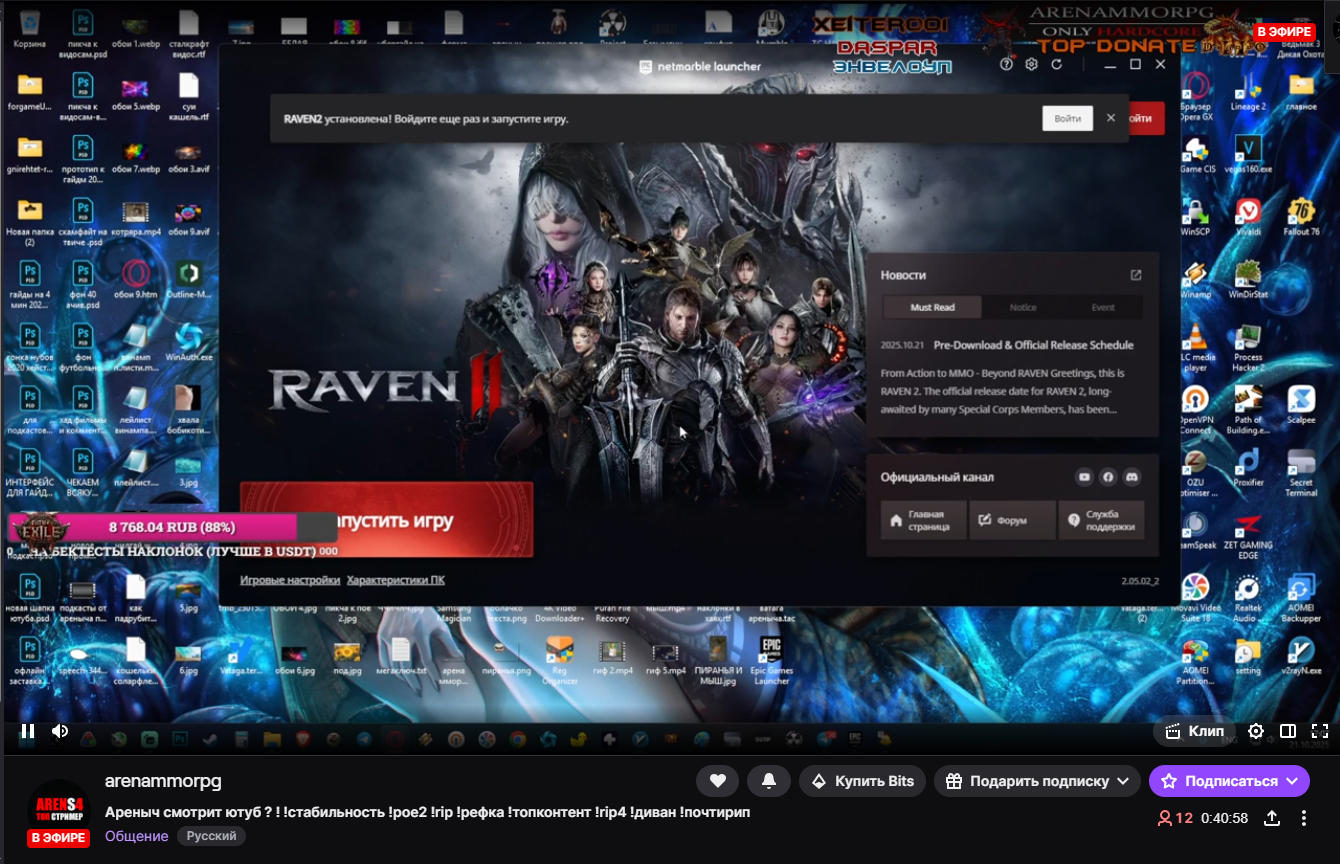Select the Vivaldi desktop shortcut
The height and width of the screenshot is (864, 1340).
click(1247, 216)
